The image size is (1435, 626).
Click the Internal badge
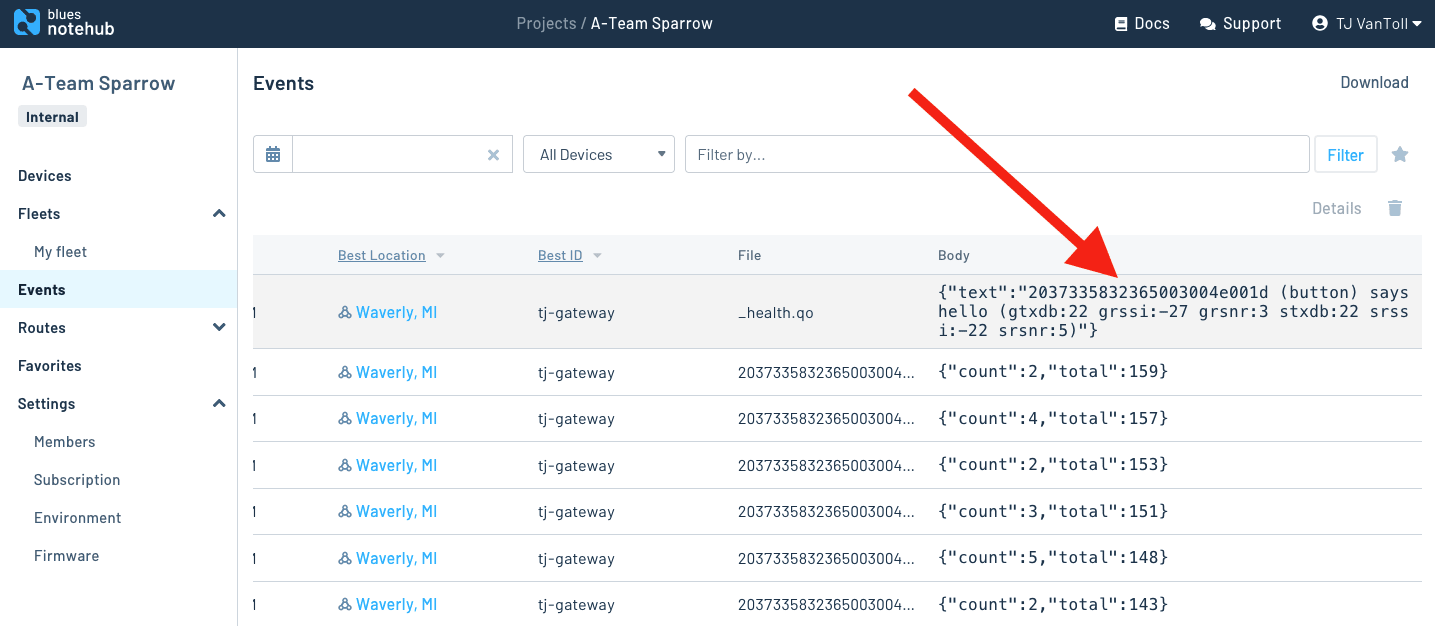point(52,117)
